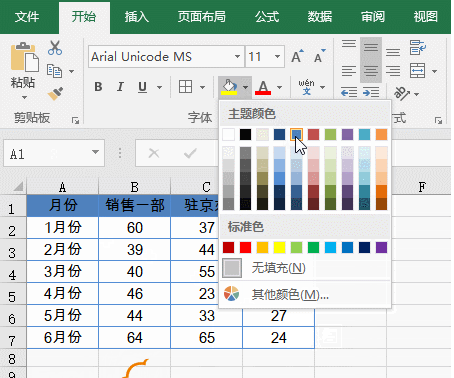
Task: Open the fill color dropdown arrow
Action: (x=245, y=87)
